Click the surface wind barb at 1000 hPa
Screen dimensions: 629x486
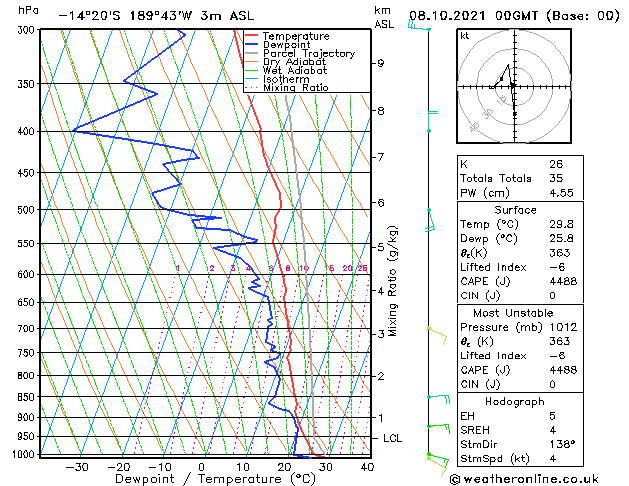pyautogui.click(x=438, y=462)
